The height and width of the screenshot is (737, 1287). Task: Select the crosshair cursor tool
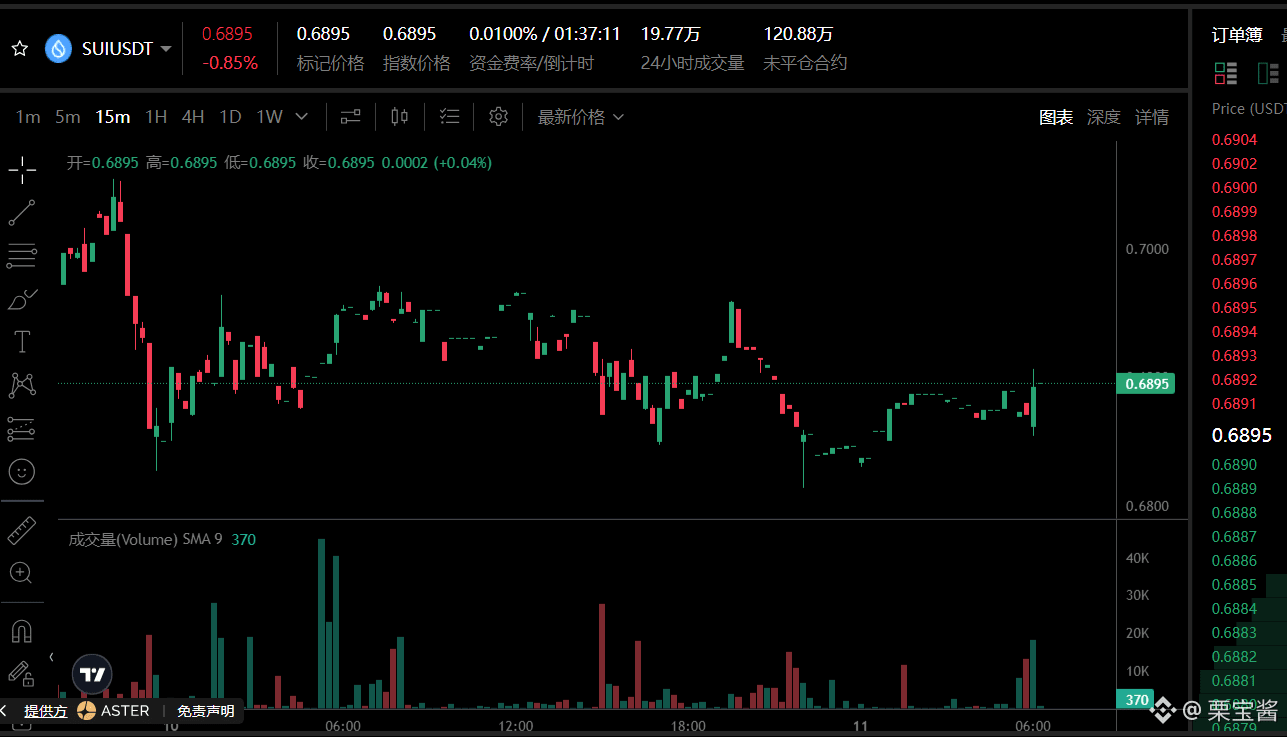[22, 170]
